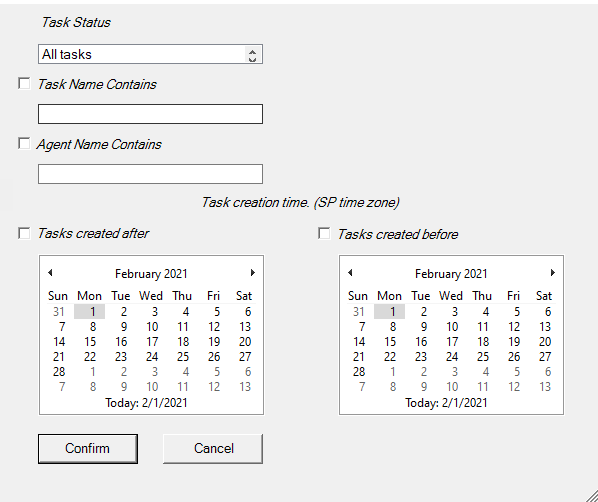Select February 20 in created-before calendar
The image size is (598, 502).
click(545, 341)
